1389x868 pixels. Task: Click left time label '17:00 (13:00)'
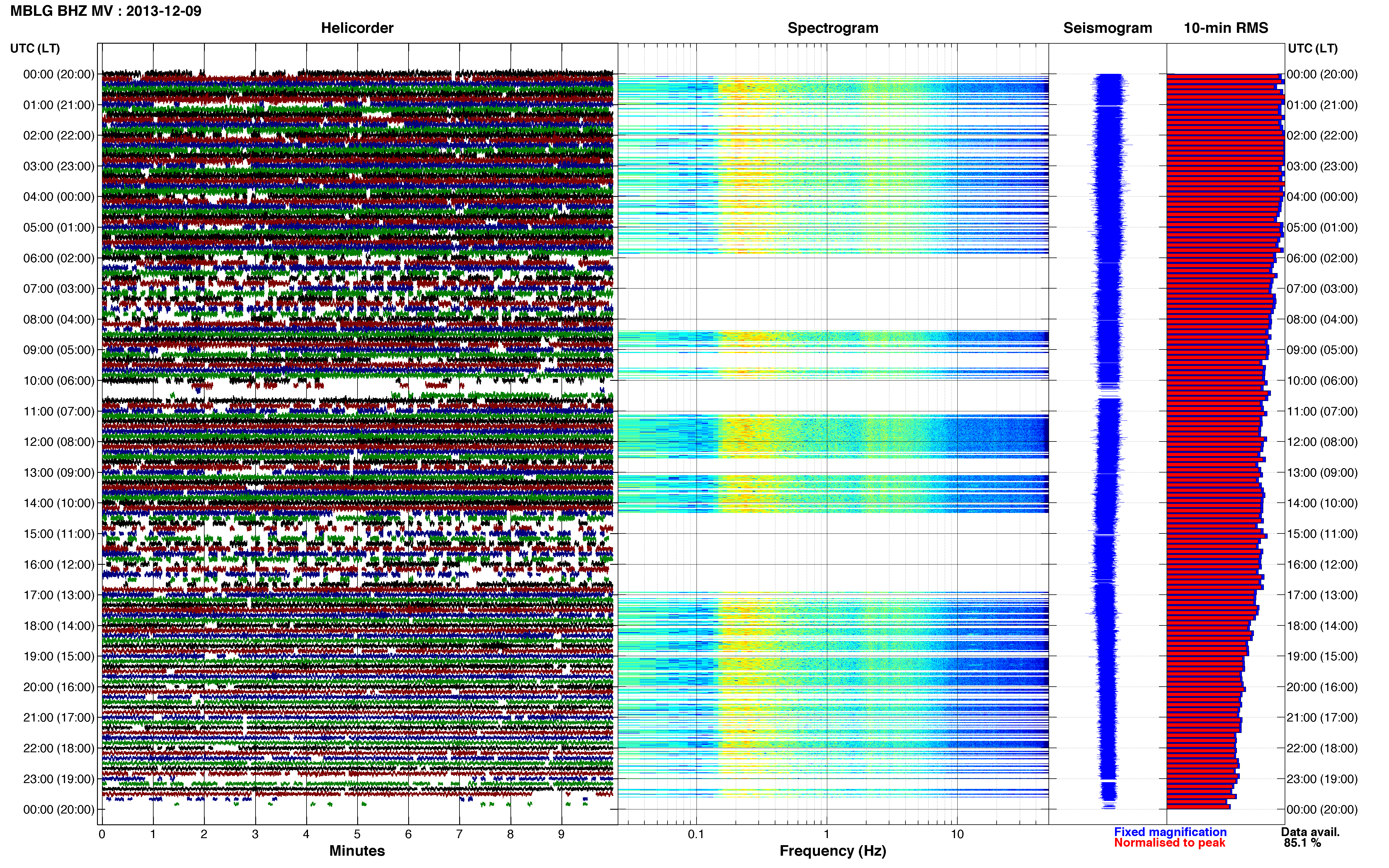click(x=59, y=595)
